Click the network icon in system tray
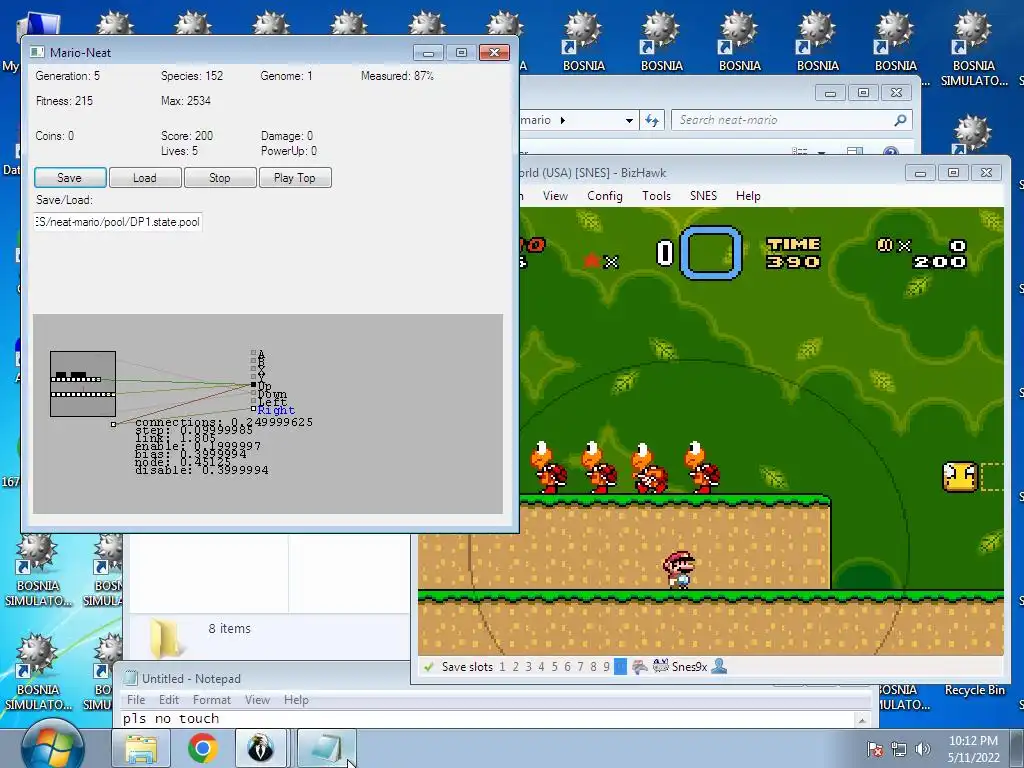This screenshot has height=768, width=1024. coord(899,749)
